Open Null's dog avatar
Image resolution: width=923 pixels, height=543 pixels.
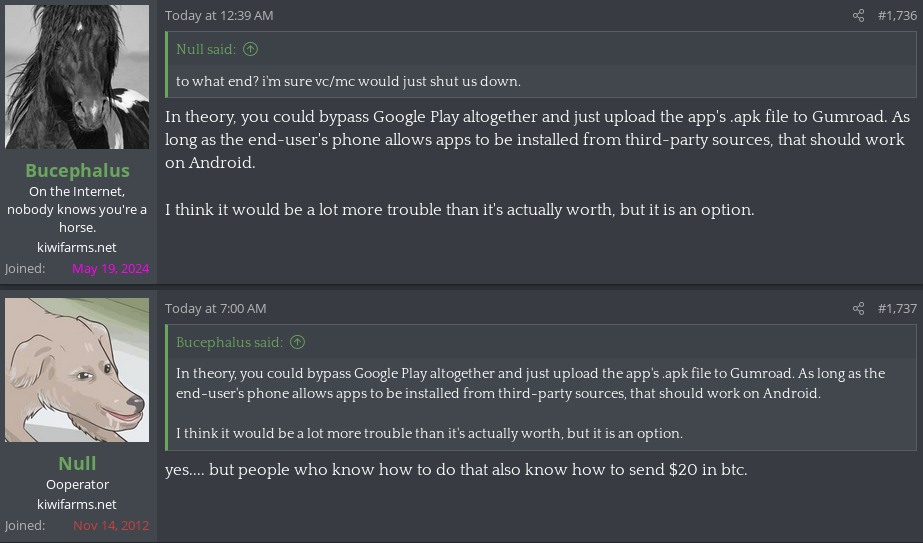point(77,370)
